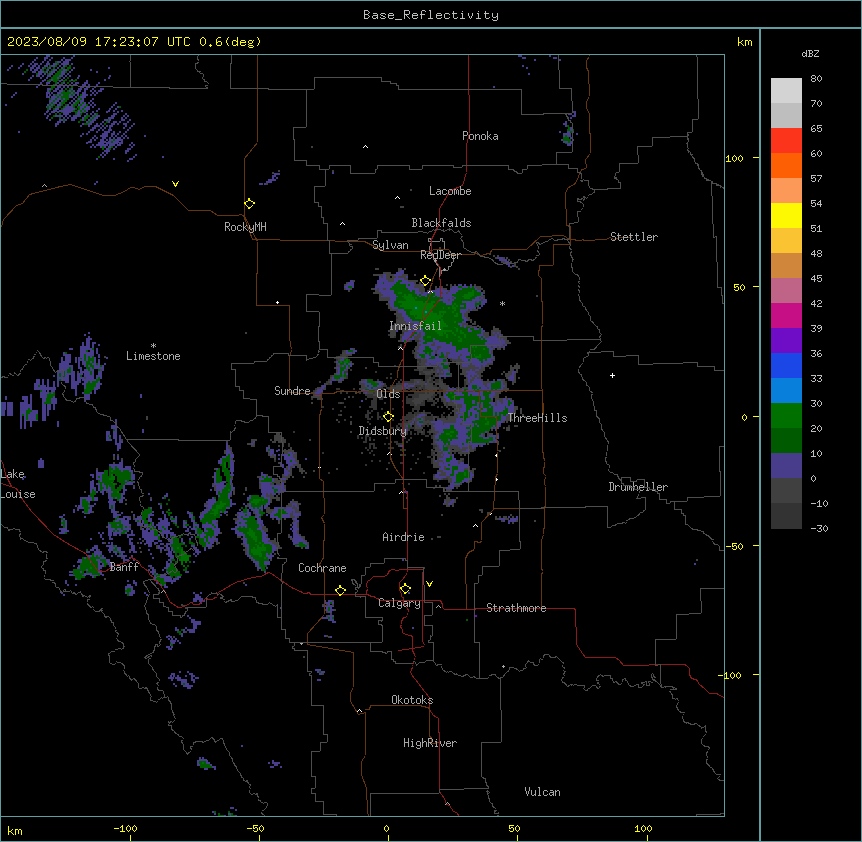Click the Sundre town label
Viewport: 862px width, 842px height.
[292, 391]
